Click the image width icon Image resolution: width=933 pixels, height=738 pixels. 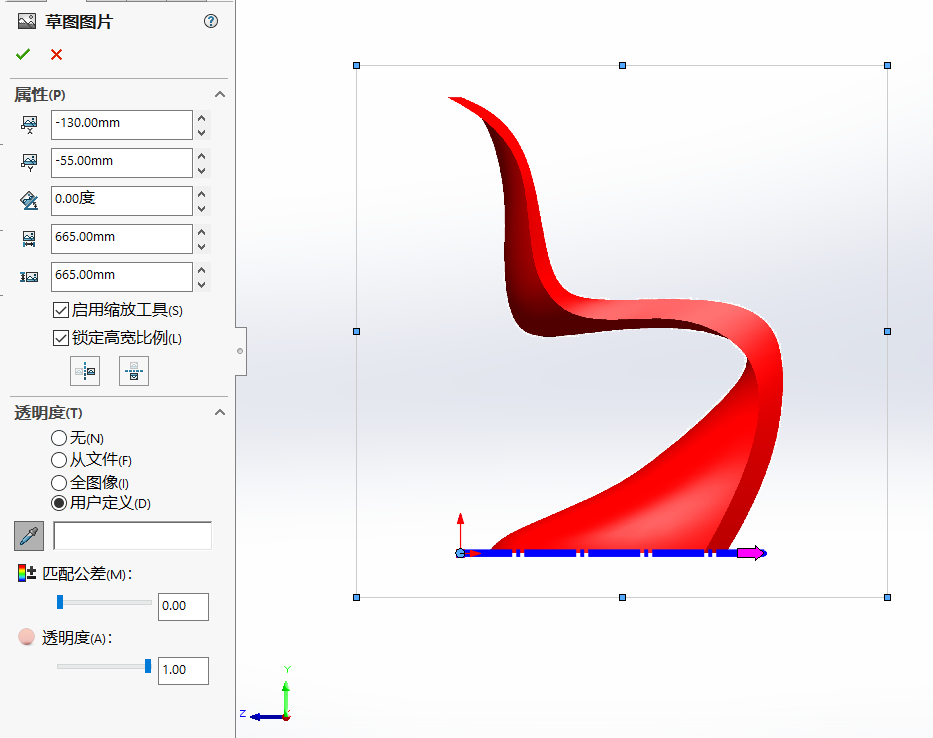29,239
